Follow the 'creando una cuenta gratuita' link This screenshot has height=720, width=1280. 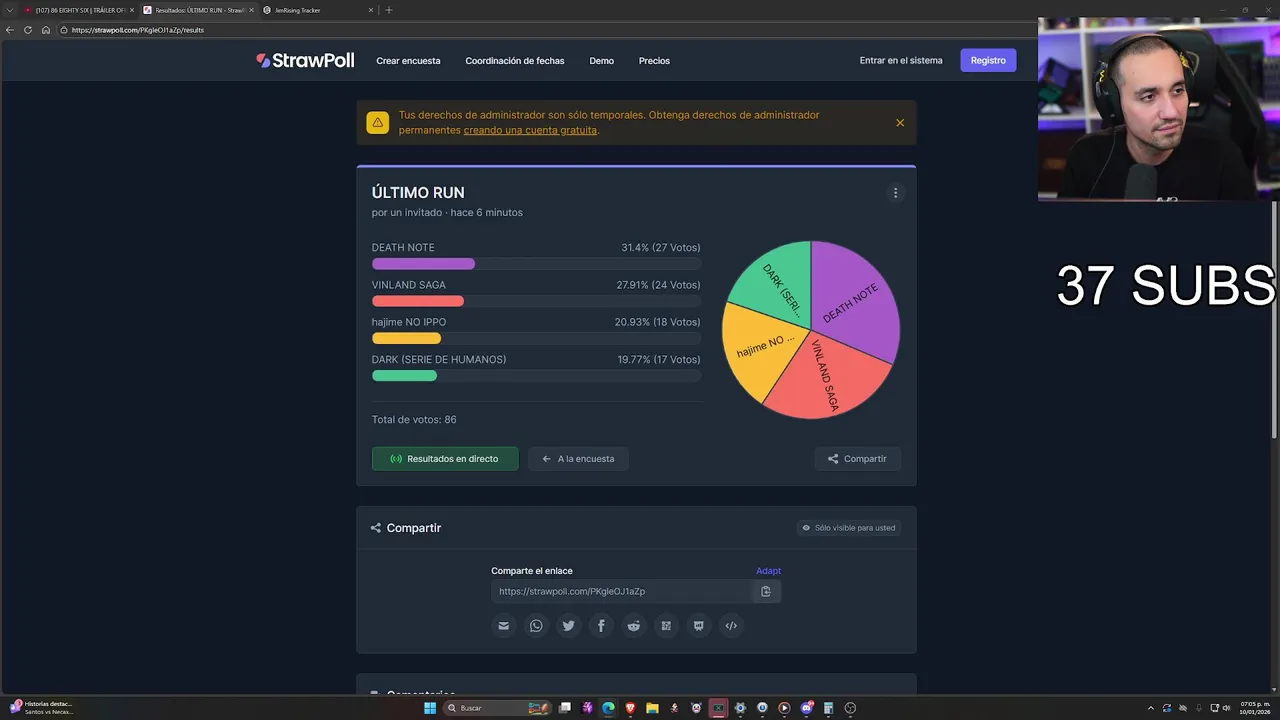coord(530,130)
